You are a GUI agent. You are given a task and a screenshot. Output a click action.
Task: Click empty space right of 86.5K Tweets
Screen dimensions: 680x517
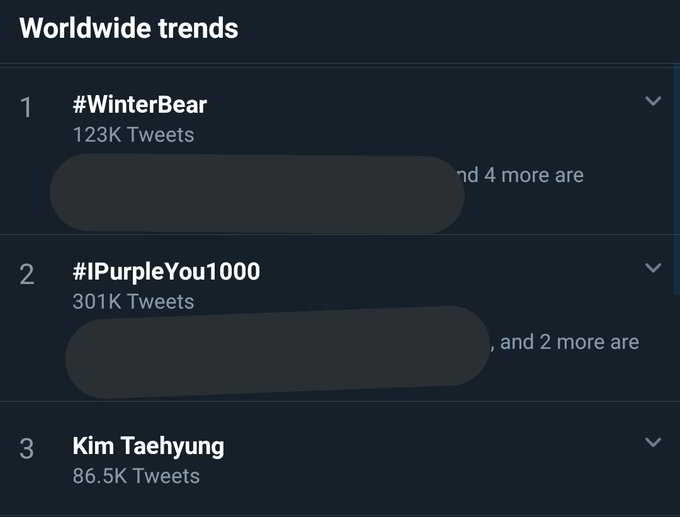pyautogui.click(x=420, y=476)
